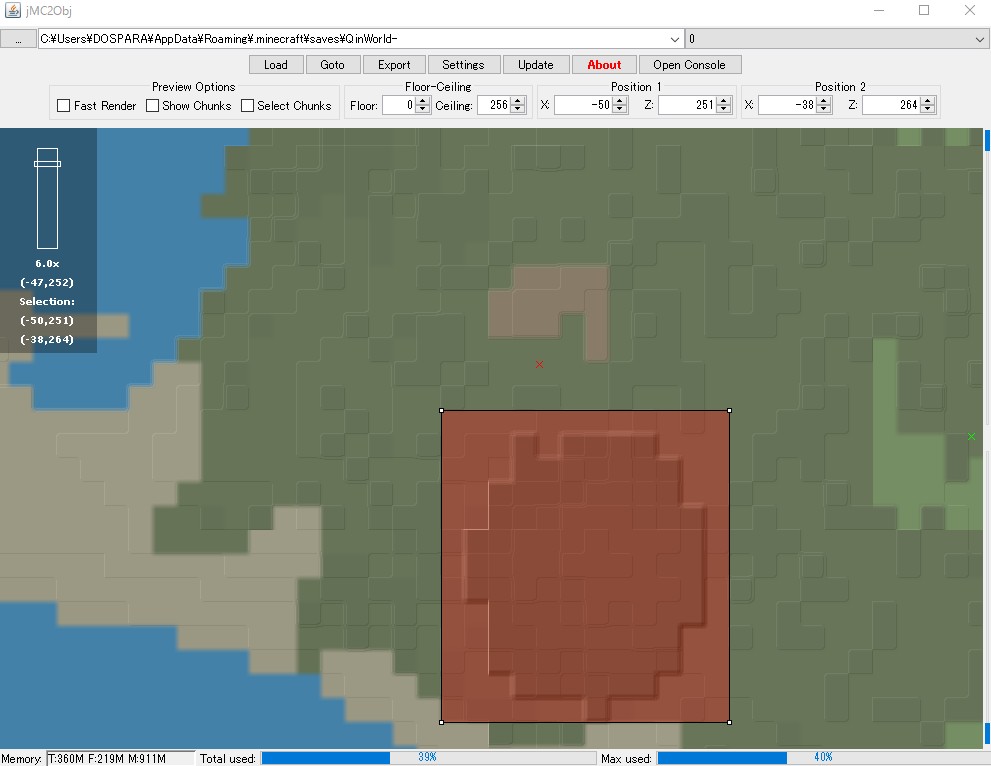
Task: Click the red selection area on map
Action: point(585,566)
